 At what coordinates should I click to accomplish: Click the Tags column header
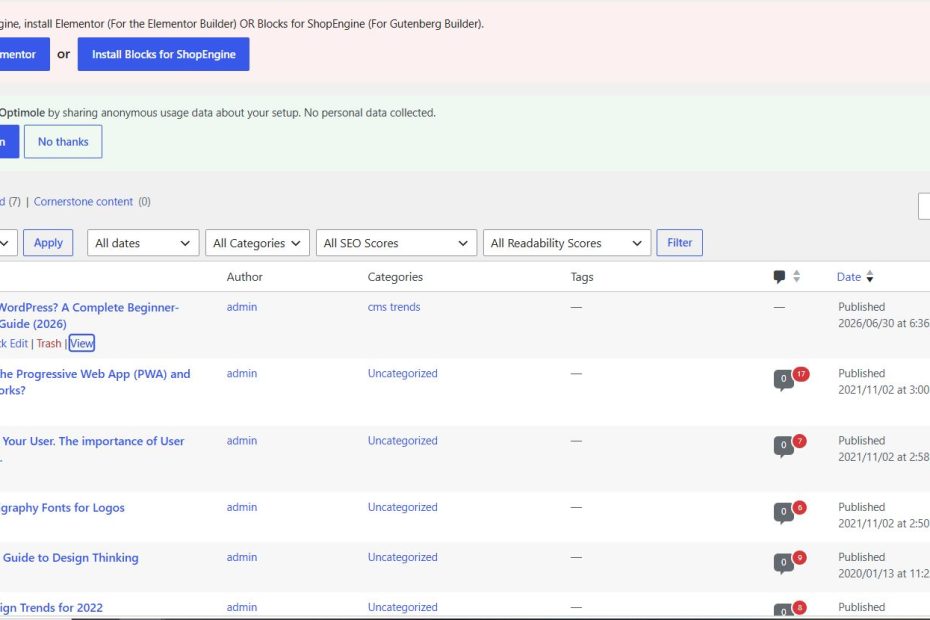click(x=582, y=276)
